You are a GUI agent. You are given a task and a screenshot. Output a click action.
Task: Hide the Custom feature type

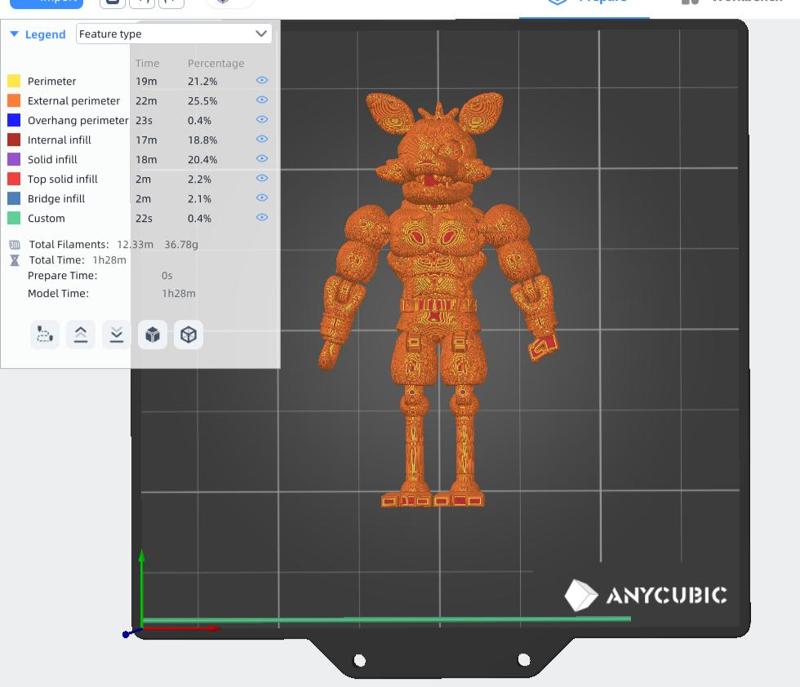pyautogui.click(x=262, y=217)
